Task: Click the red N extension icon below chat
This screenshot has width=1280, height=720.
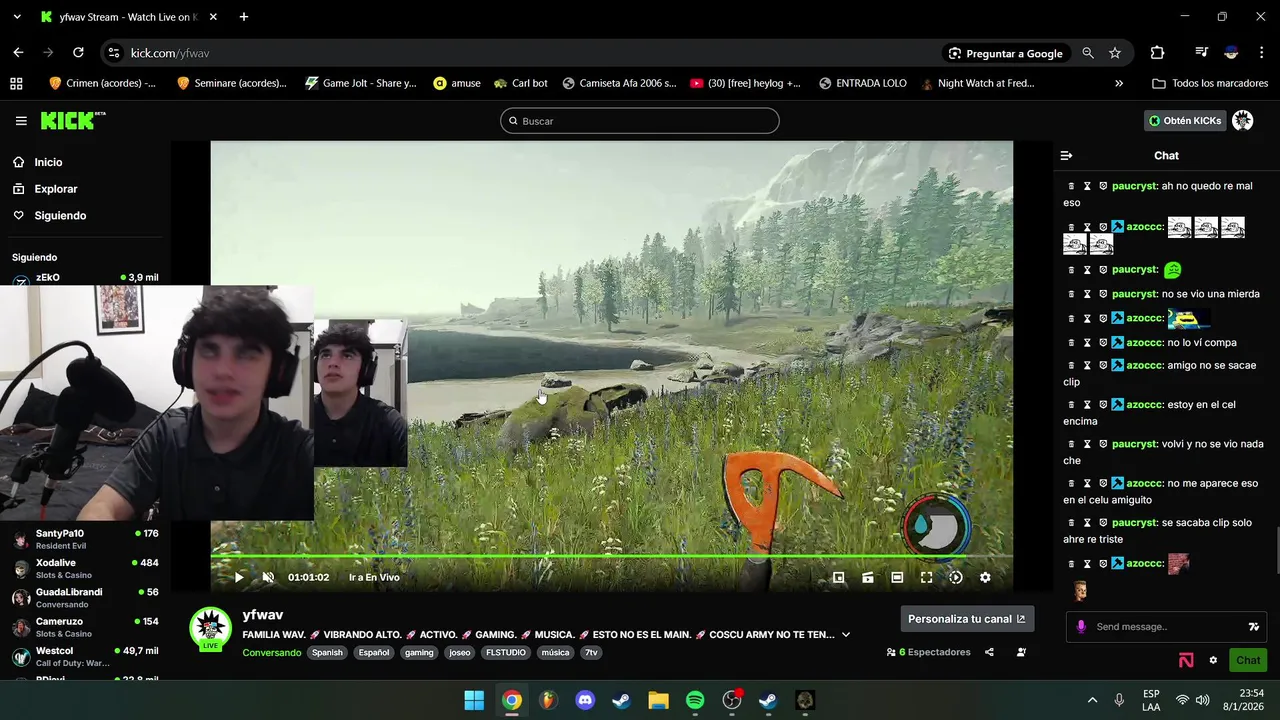Action: [1186, 660]
